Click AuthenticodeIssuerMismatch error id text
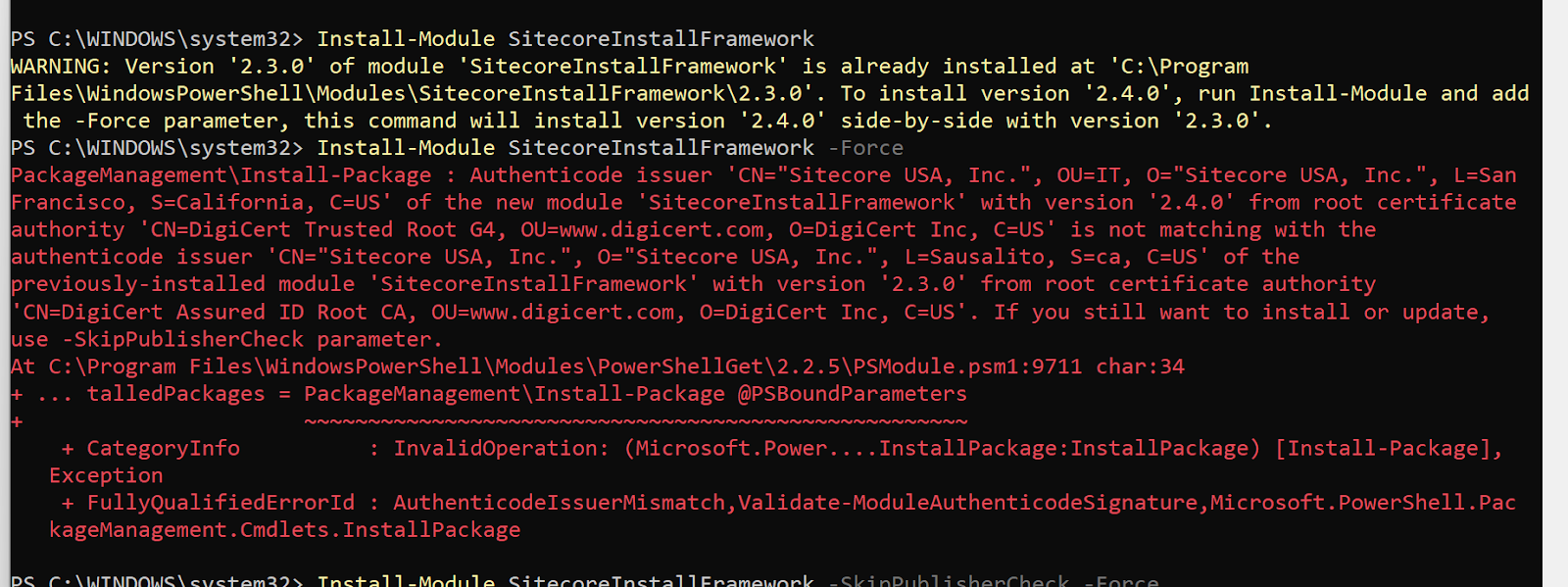Viewport: 1568px width, 587px height. coord(560,503)
